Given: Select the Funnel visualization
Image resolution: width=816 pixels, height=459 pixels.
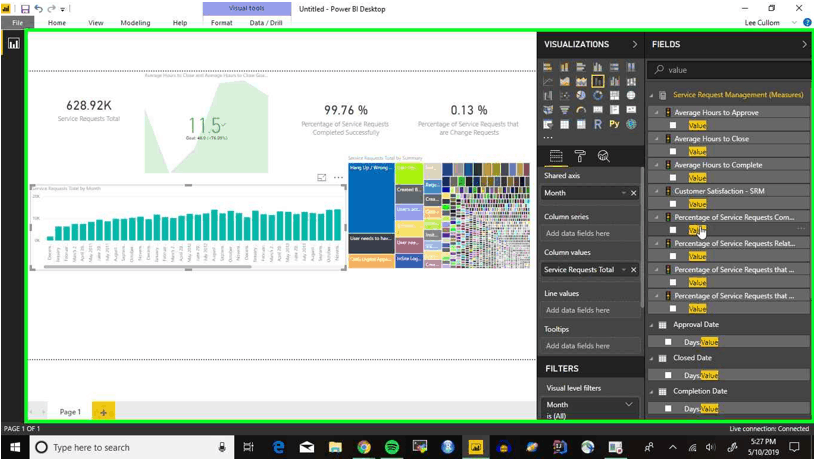Looking at the screenshot, I should tap(564, 110).
